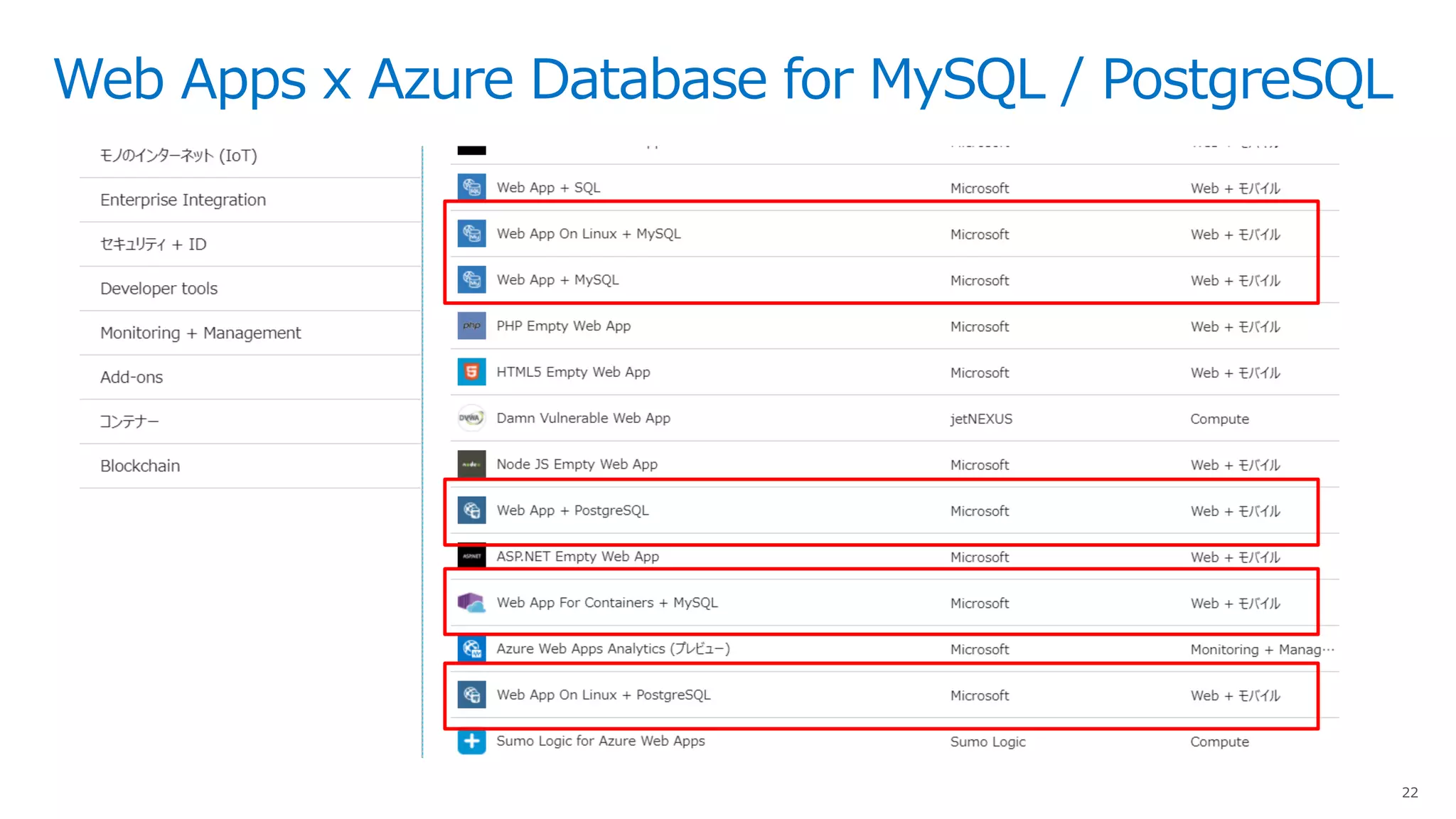Image resolution: width=1456 pixels, height=819 pixels.
Task: Click Web + モバイル in HTML5 Empty Web App row
Action: point(1236,373)
